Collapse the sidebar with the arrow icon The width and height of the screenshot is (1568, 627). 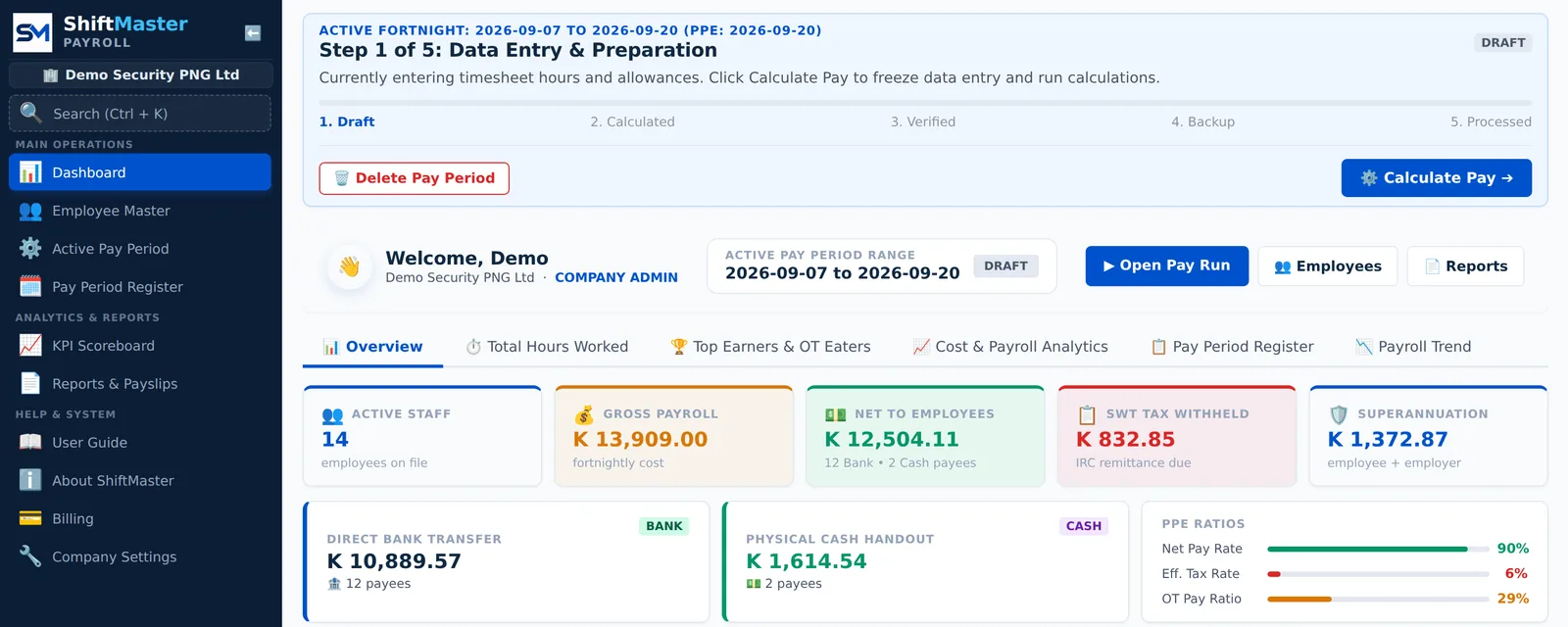coord(253,33)
